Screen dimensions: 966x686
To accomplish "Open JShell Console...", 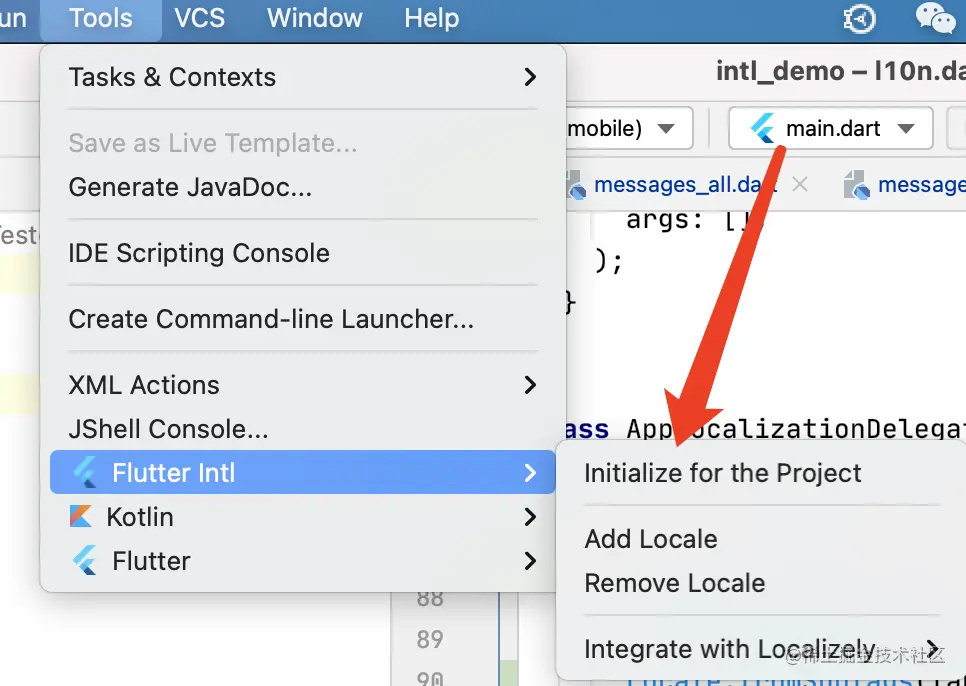I will click(302, 429).
